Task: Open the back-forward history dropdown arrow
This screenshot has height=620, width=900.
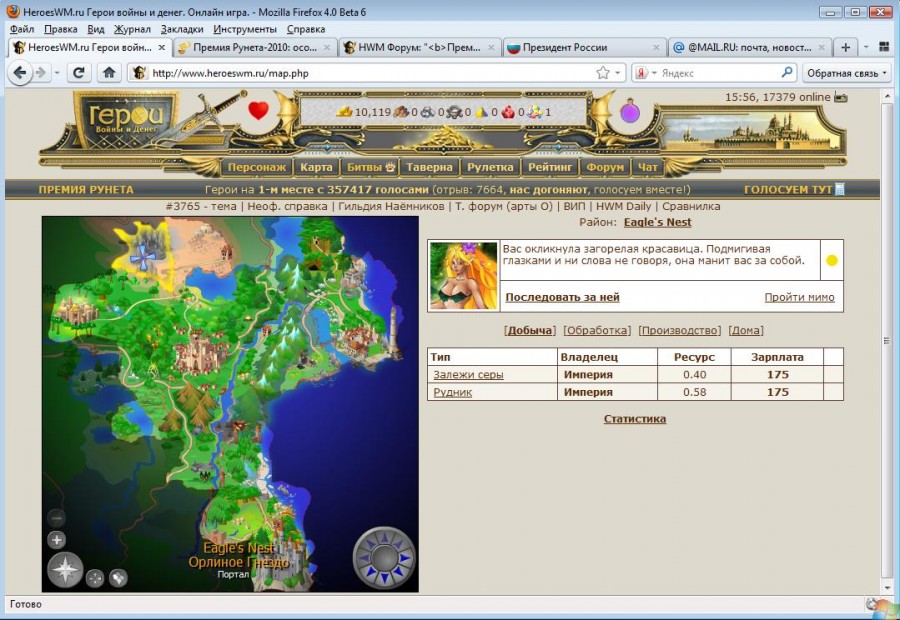Action: [x=57, y=73]
